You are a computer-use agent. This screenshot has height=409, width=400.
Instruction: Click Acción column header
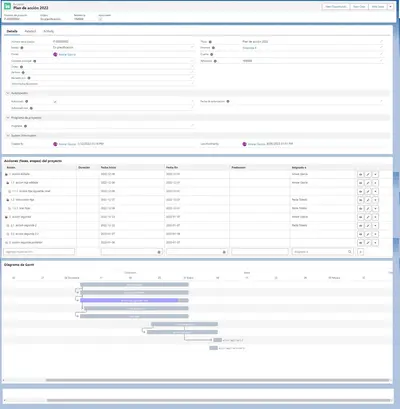[x=11, y=167]
